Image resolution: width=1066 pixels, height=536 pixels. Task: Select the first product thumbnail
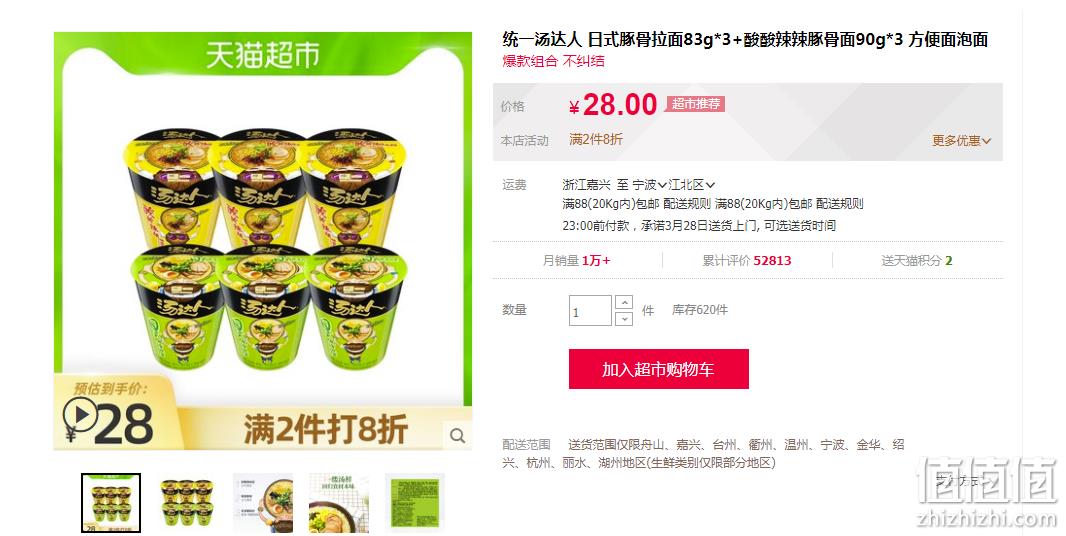(111, 503)
